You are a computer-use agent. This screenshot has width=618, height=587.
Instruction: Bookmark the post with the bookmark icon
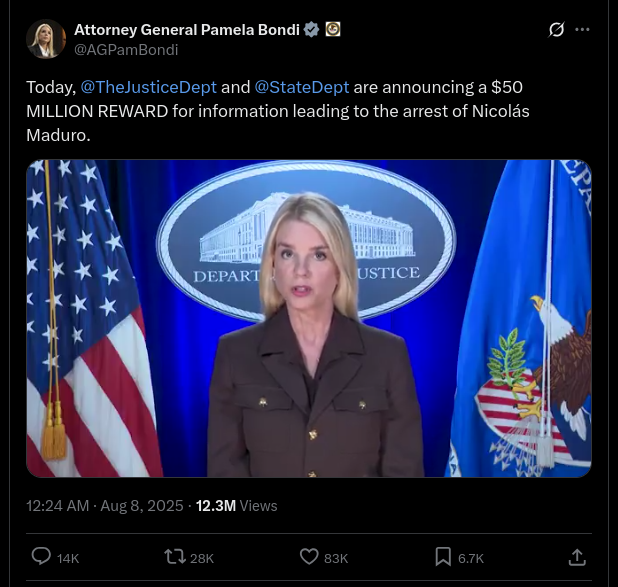[443, 557]
